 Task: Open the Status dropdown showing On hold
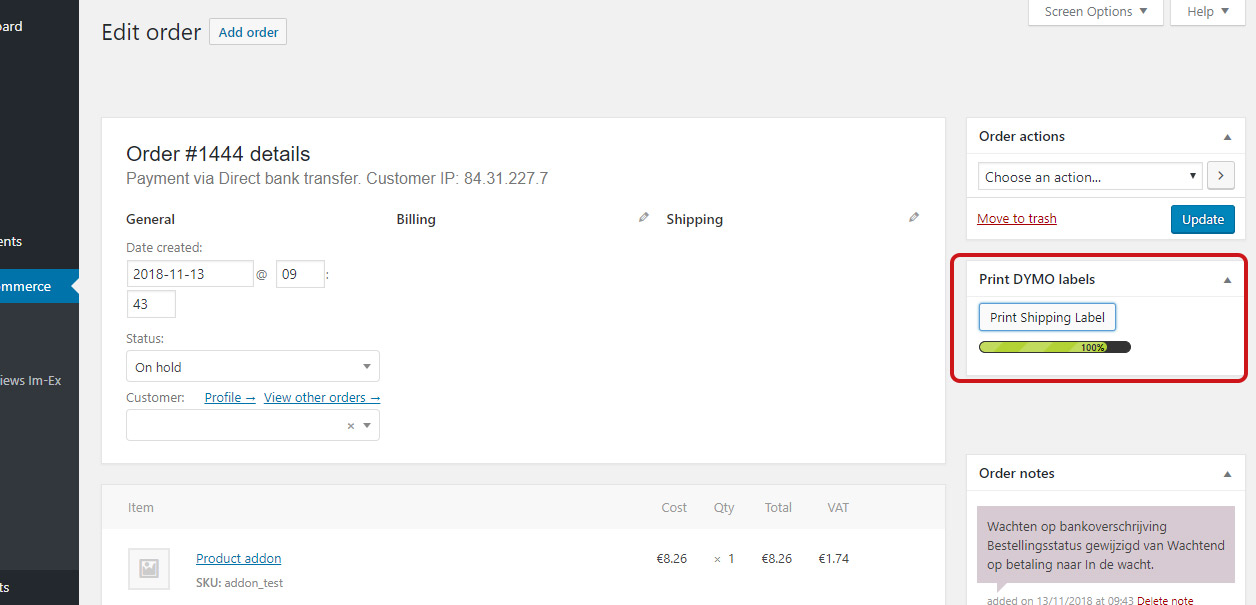[x=253, y=367]
